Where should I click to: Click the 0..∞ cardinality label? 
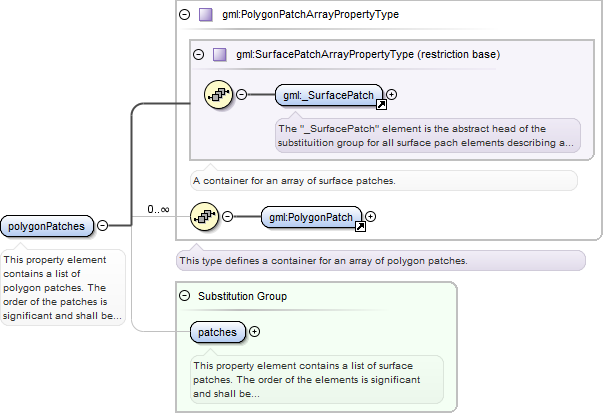pyautogui.click(x=158, y=210)
